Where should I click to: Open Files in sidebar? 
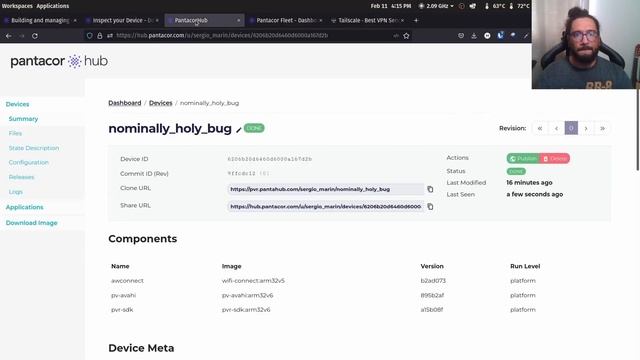(x=15, y=133)
